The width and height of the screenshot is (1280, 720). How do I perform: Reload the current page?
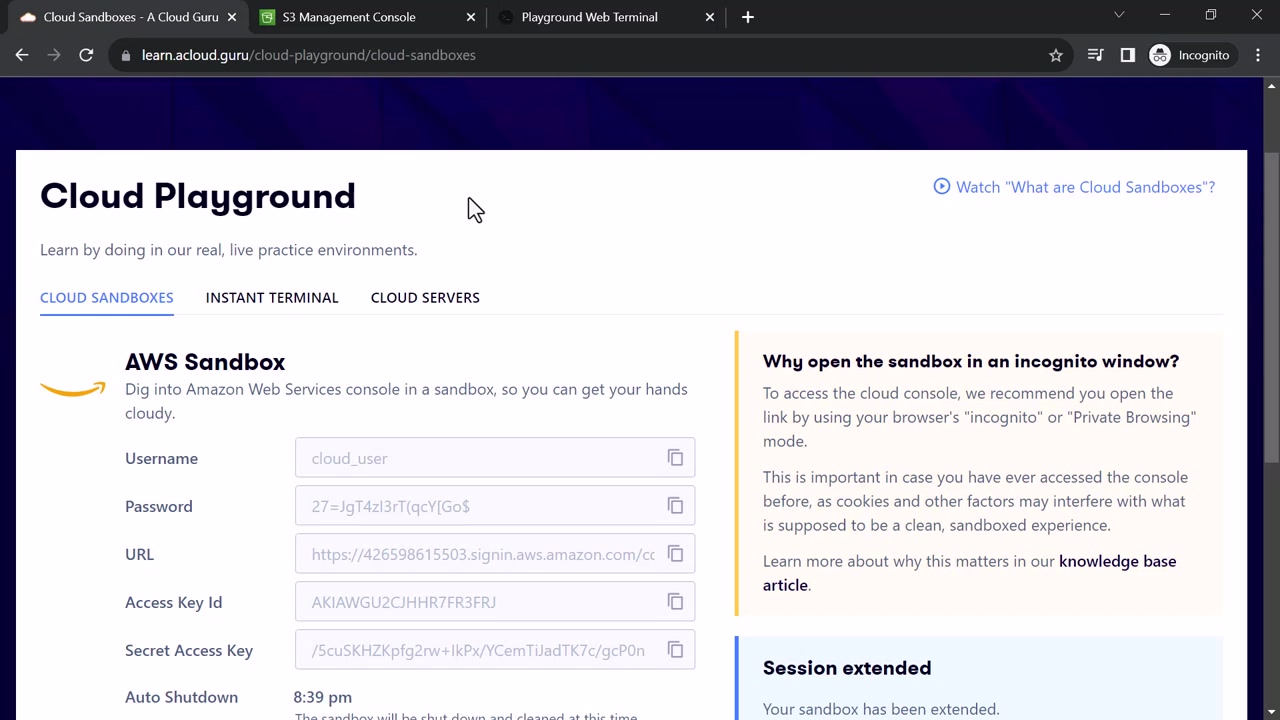tap(86, 55)
